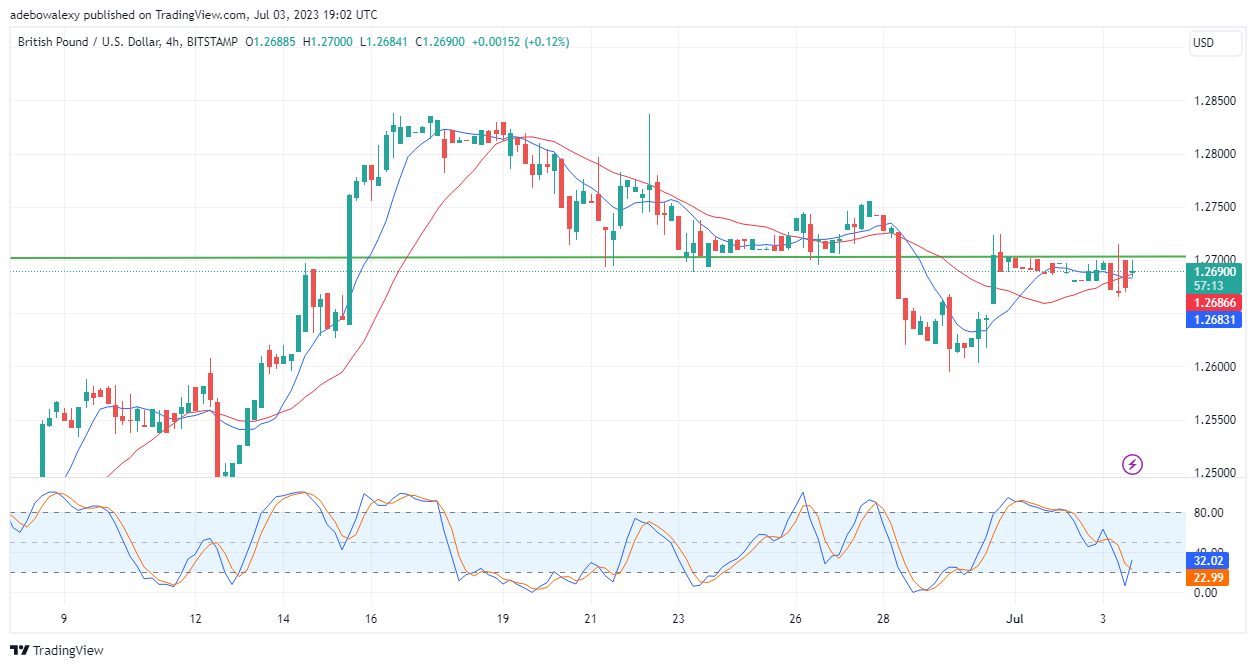Image resolution: width=1256 pixels, height=668 pixels.
Task: Click the green horizontal resistance line
Action: (x=597, y=257)
